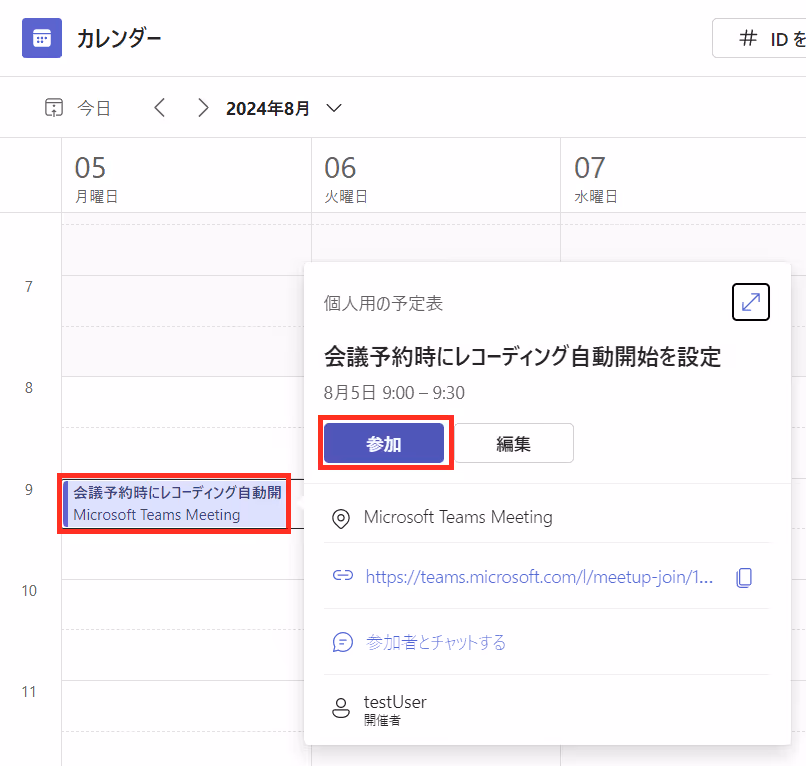Image resolution: width=806 pixels, height=766 pixels.
Task: Click the Microsoft Teams Meeting location text in popup
Action: [x=458, y=517]
